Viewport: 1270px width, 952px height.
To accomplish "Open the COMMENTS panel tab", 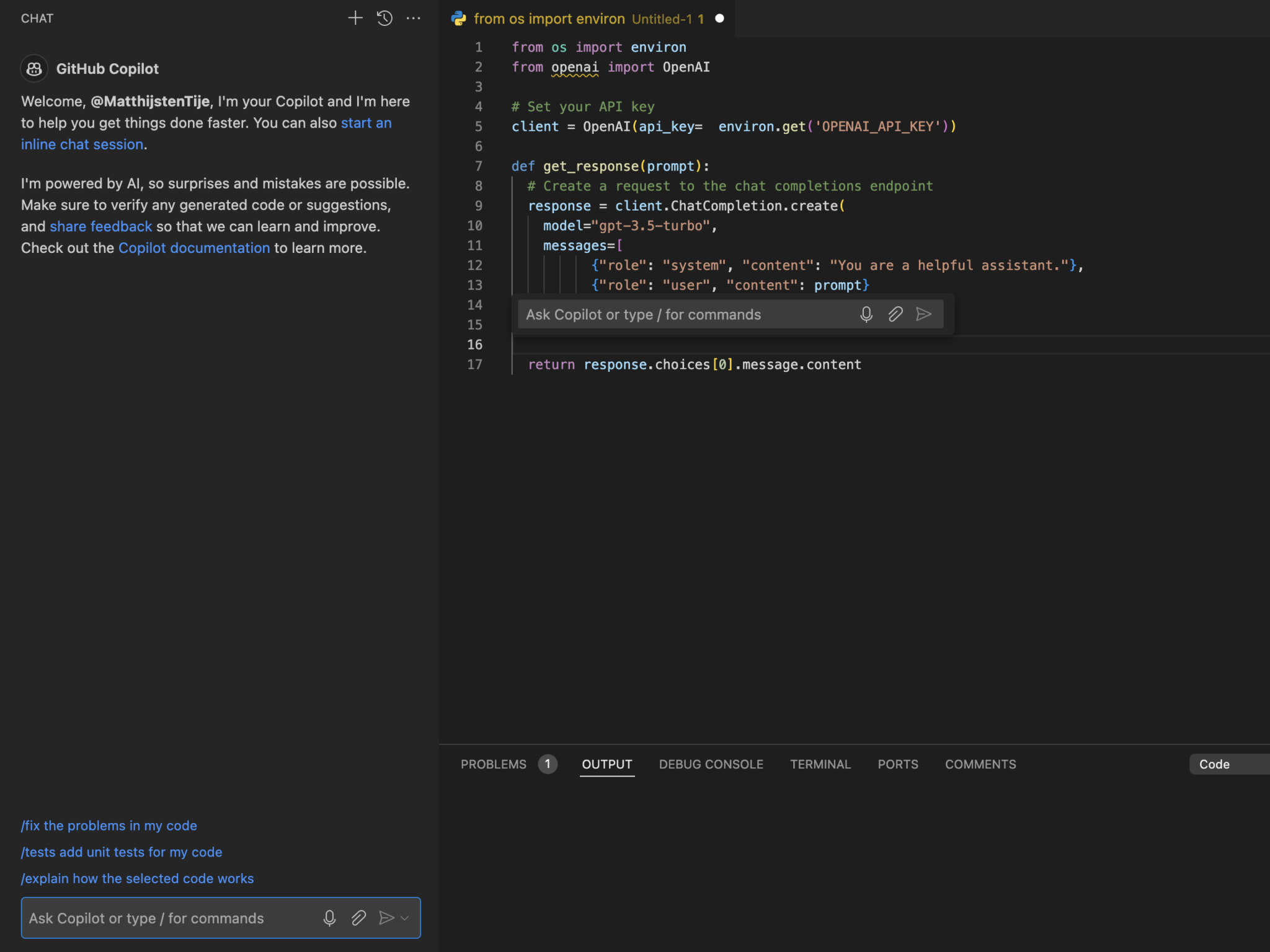I will (x=980, y=764).
